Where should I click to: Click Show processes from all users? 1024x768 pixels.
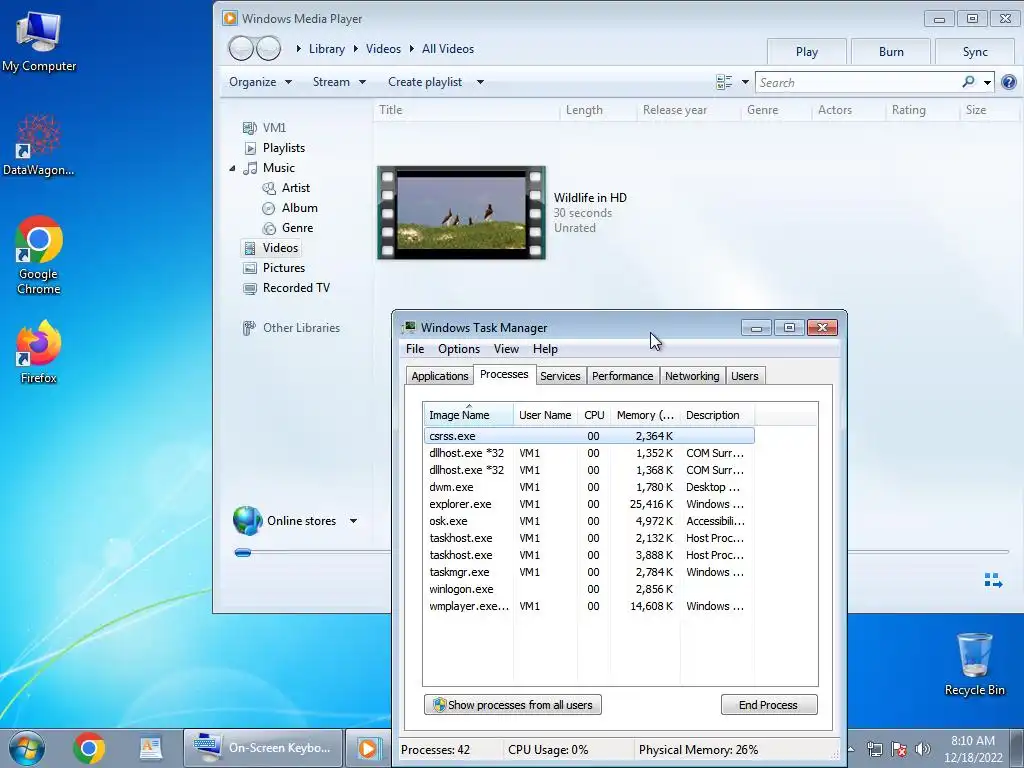[513, 705]
